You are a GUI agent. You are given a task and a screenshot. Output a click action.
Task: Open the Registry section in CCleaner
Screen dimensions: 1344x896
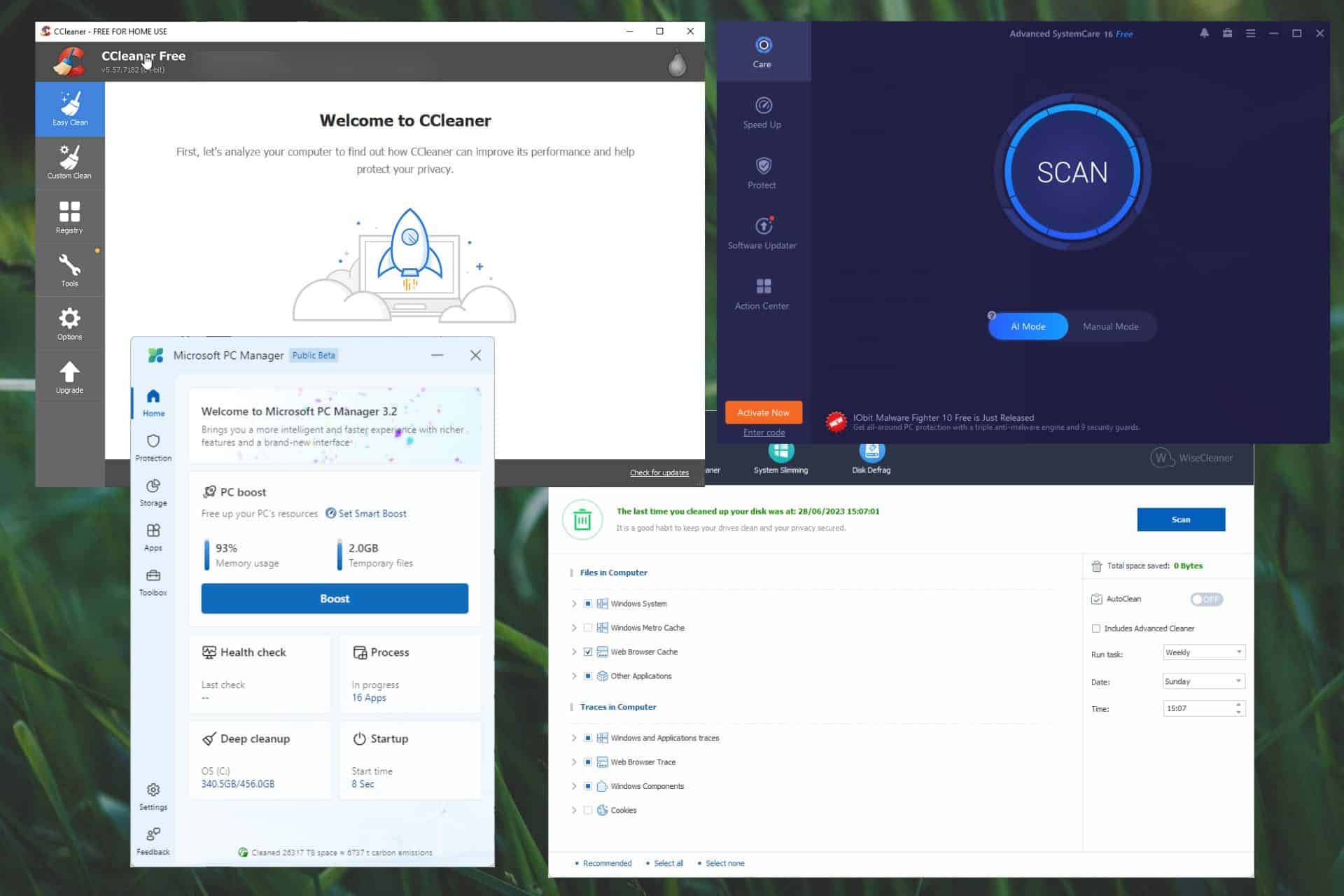[x=70, y=216]
